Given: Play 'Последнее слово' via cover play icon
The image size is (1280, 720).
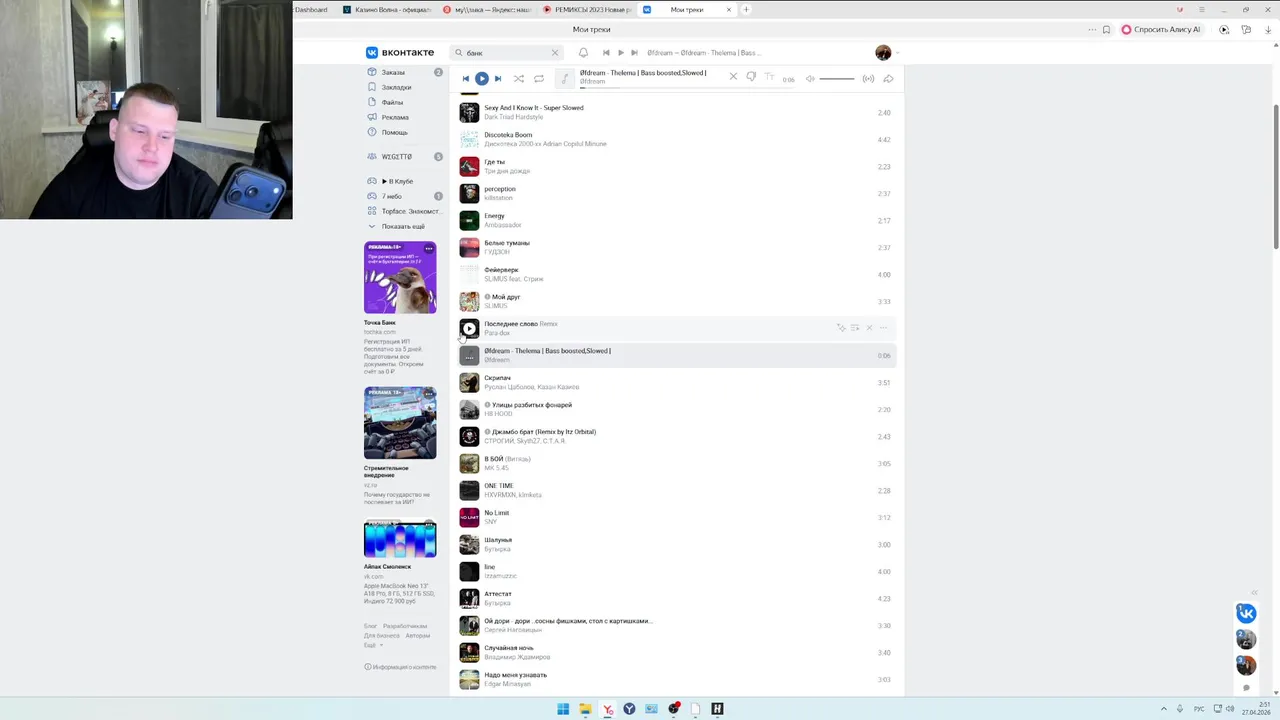Looking at the screenshot, I should [x=469, y=328].
